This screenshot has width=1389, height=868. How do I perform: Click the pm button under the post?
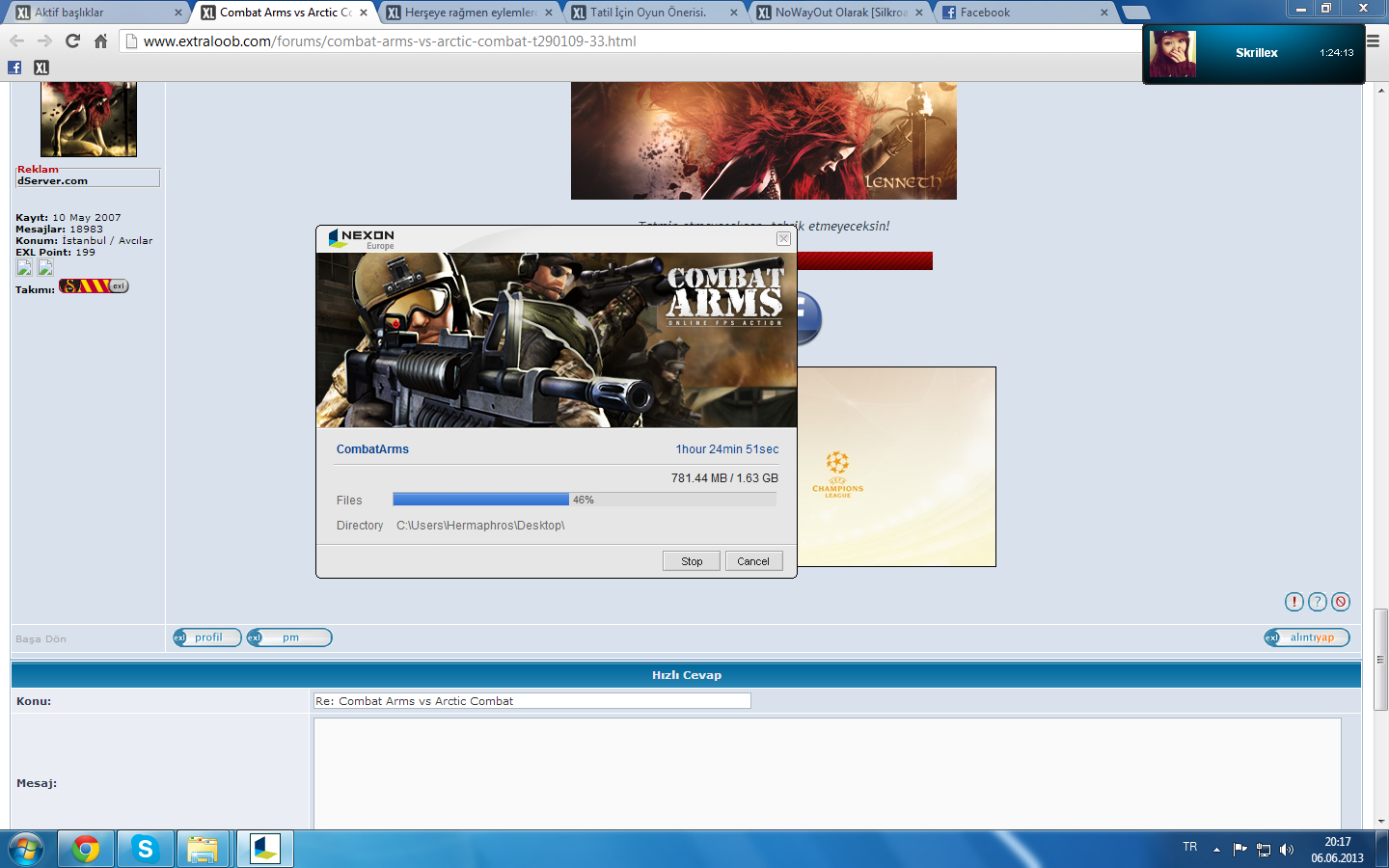point(289,637)
